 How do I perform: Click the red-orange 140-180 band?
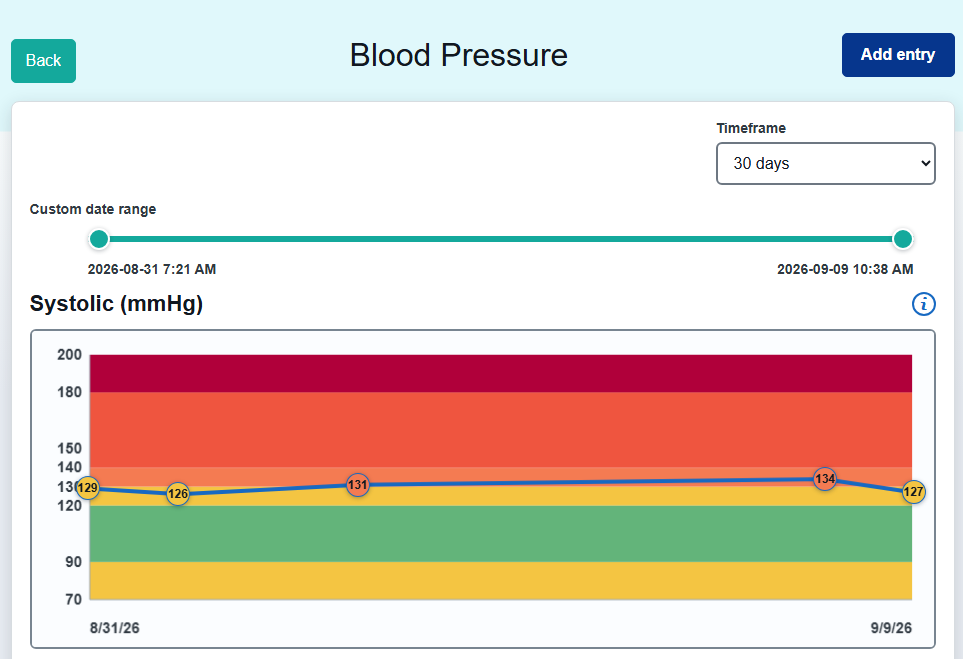(x=501, y=430)
